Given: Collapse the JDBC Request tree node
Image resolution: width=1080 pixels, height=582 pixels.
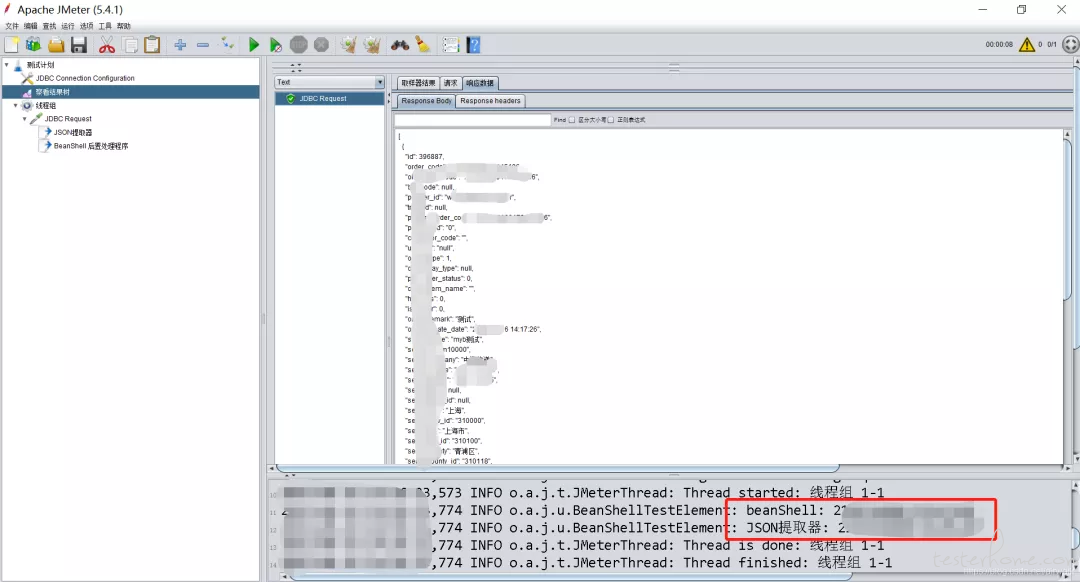Looking at the screenshot, I should 25,118.
